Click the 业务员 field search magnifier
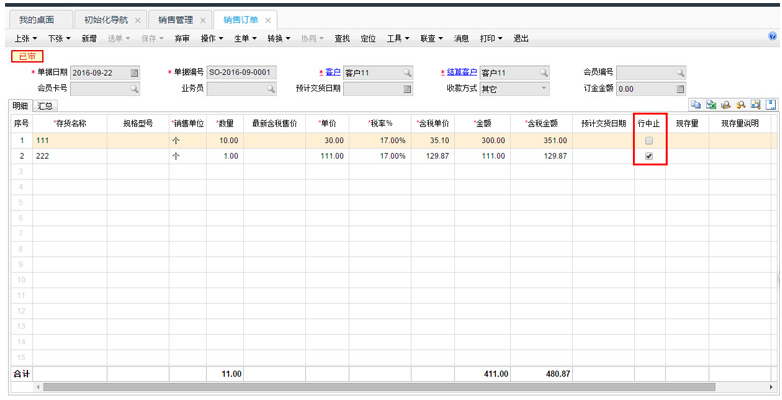Viewport: 782px width, 400px height. pyautogui.click(x=270, y=89)
